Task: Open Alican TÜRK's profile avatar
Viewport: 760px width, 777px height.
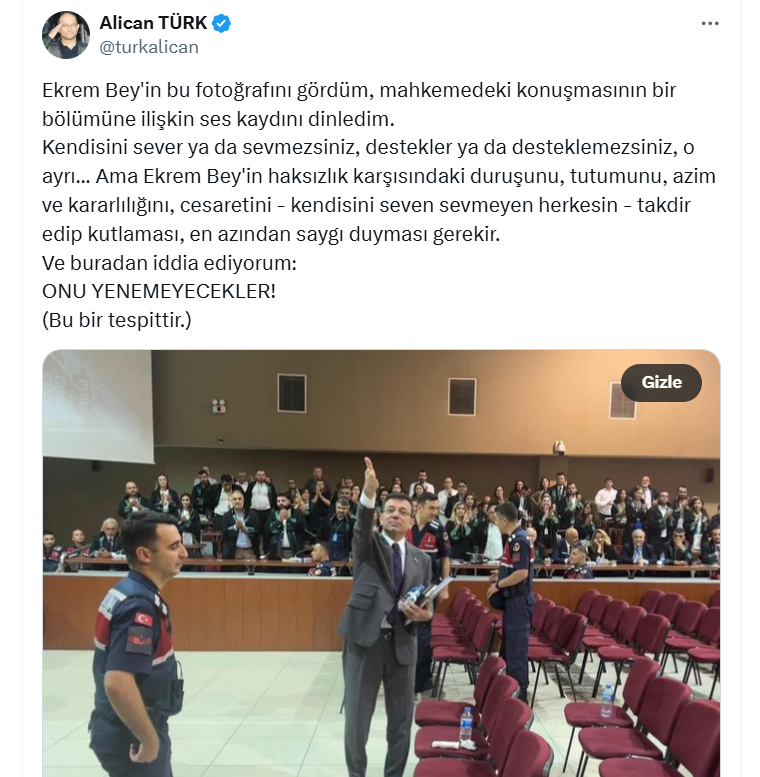Action: pos(66,35)
